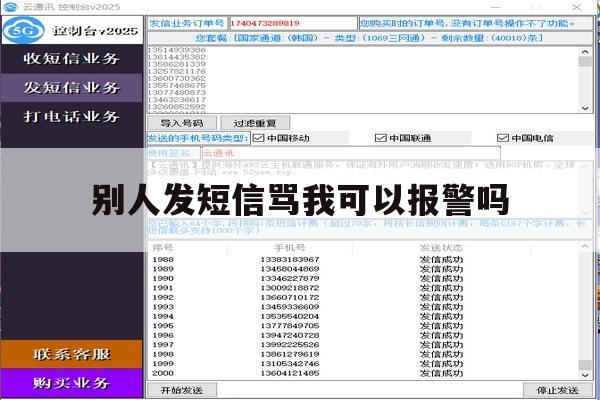
Task: Select row 2000 in results table
Action: coord(364,373)
